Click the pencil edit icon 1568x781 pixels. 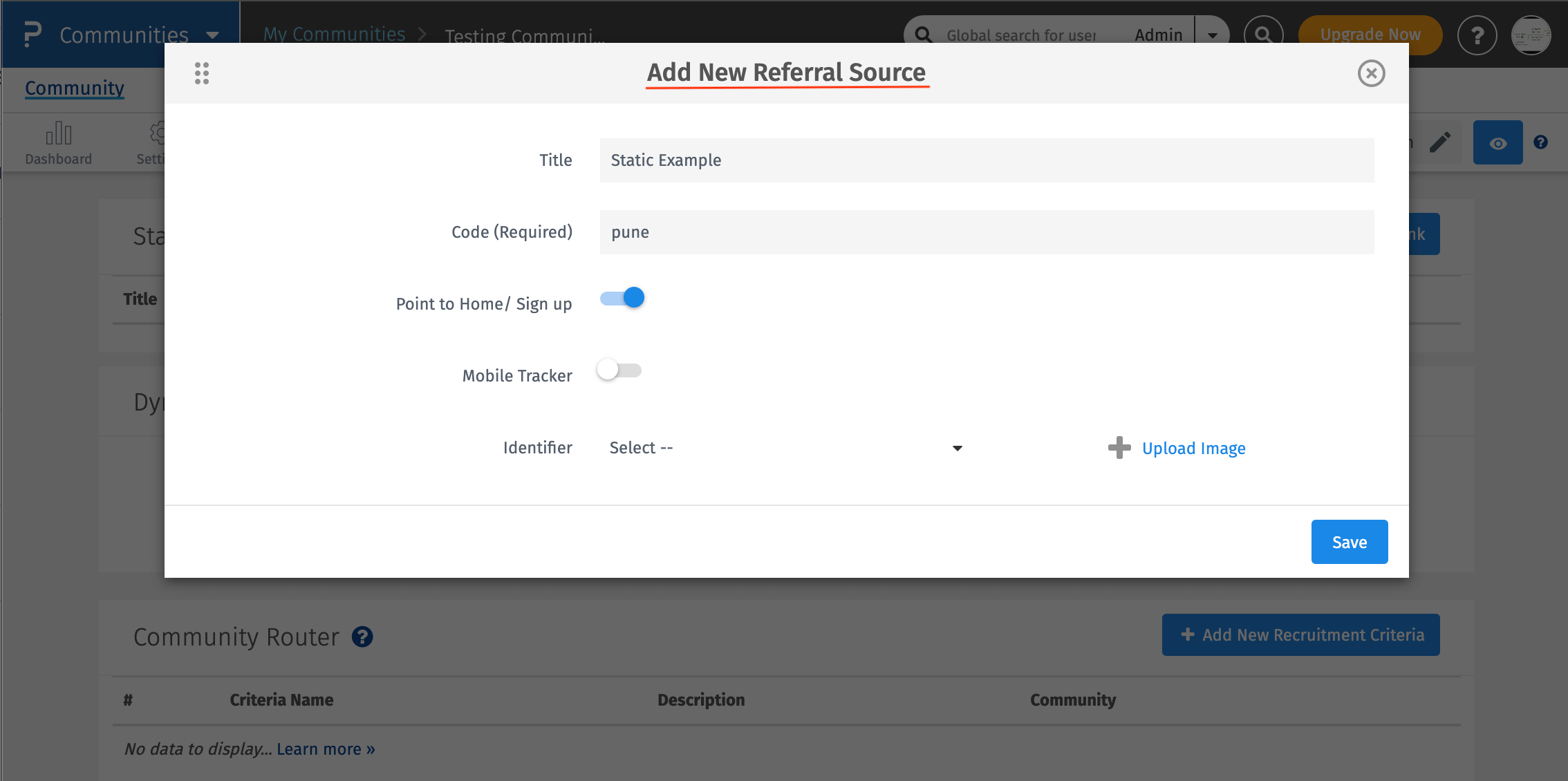[1440, 142]
